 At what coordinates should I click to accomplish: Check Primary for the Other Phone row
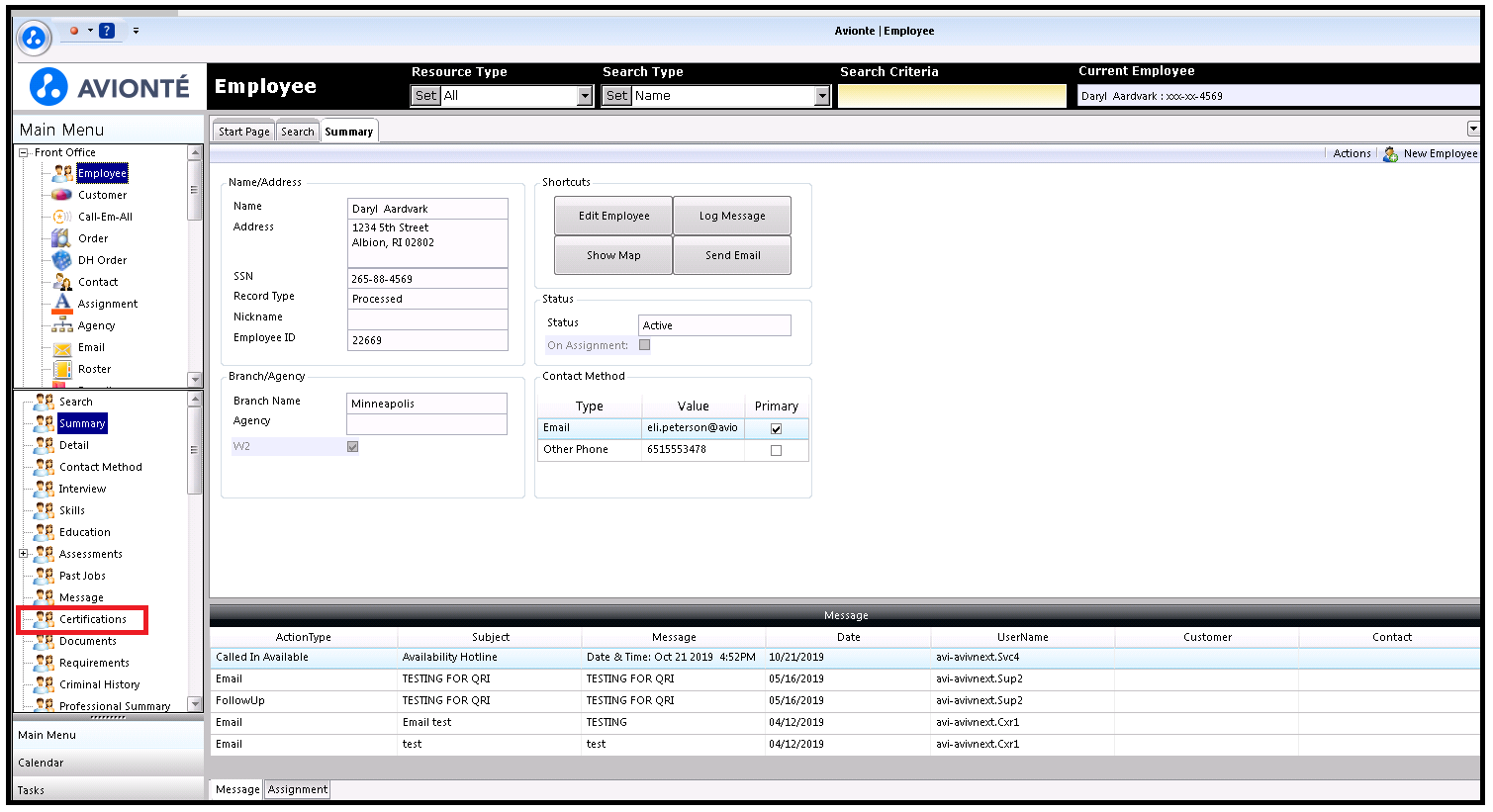pyautogui.click(x=776, y=450)
